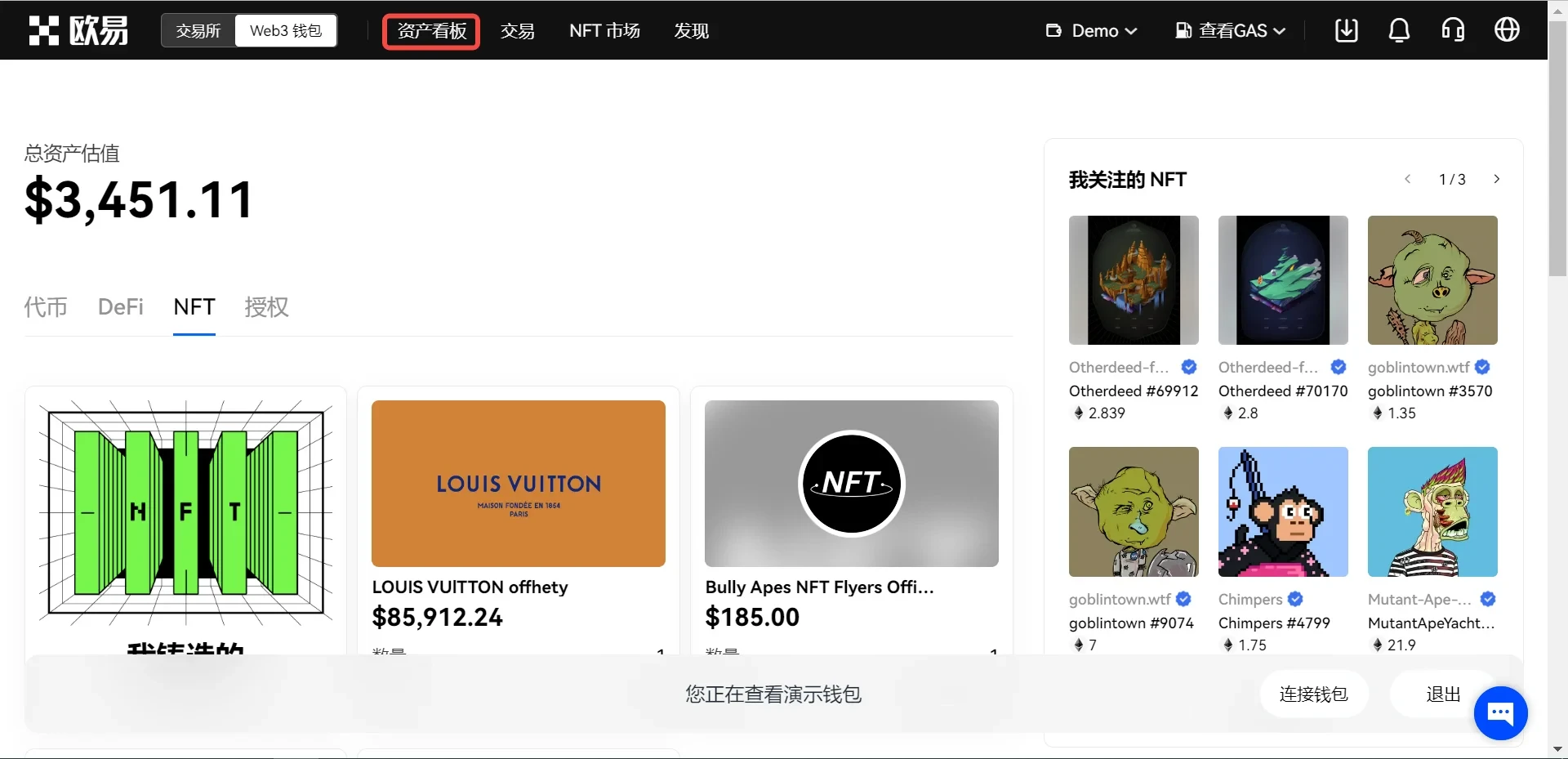The height and width of the screenshot is (759, 1568).
Task: Click verified badge next to Chimpers
Action: click(1295, 600)
